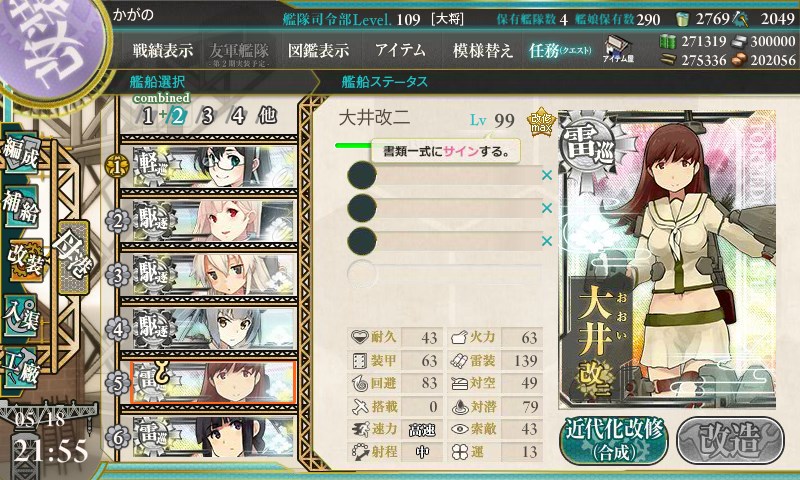The image size is (800, 480).
Task: Open the 任務 quest menu
Action: pos(560,50)
